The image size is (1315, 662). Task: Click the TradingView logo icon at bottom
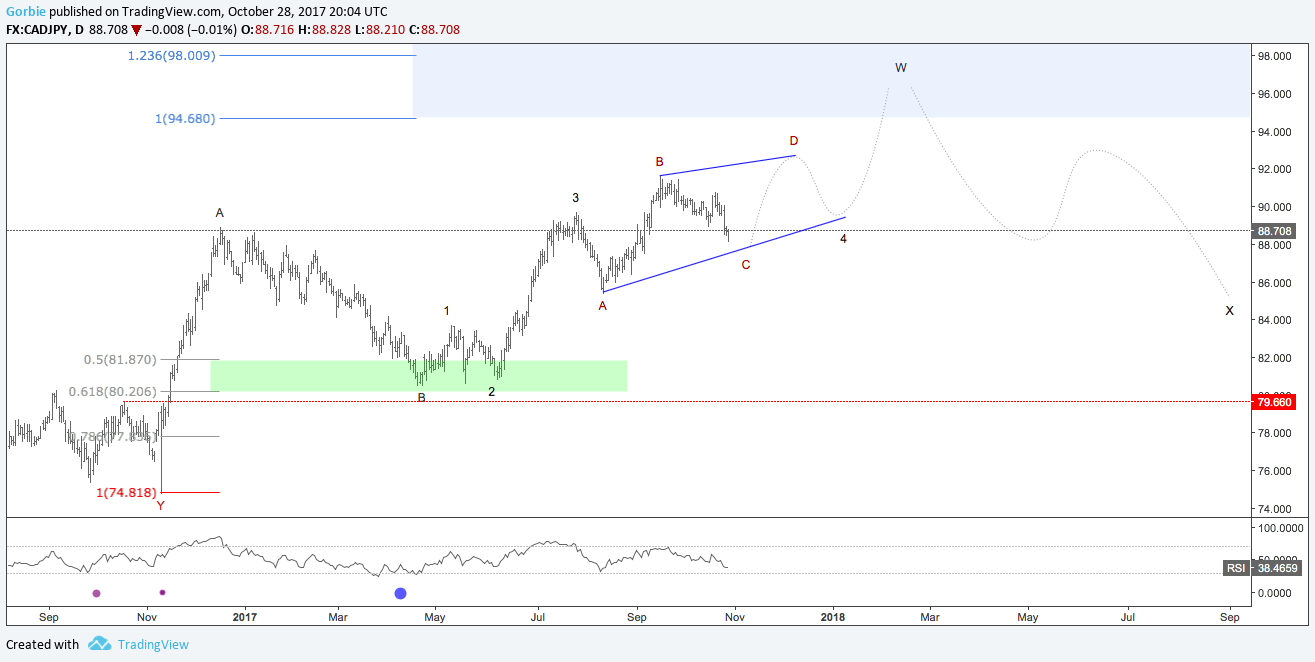point(98,644)
